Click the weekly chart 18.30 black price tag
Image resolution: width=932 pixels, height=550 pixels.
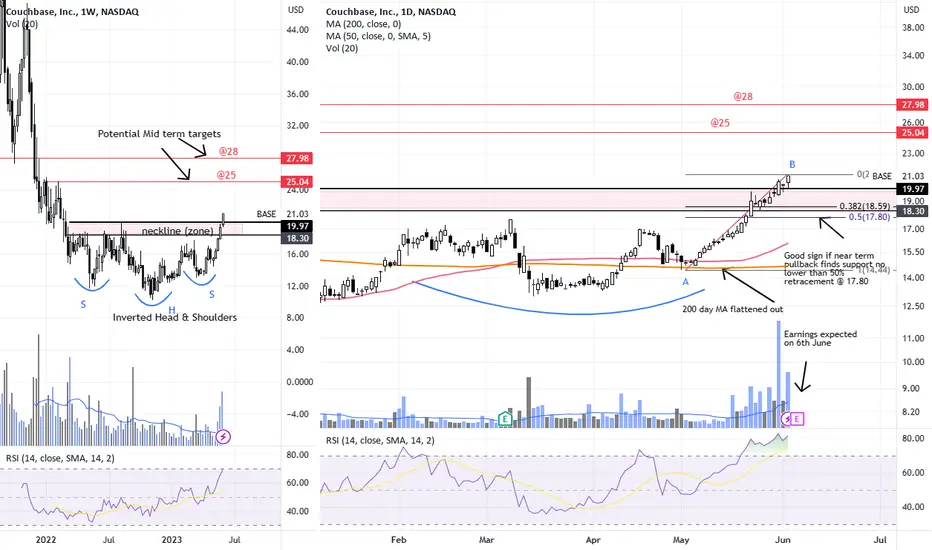point(298,238)
